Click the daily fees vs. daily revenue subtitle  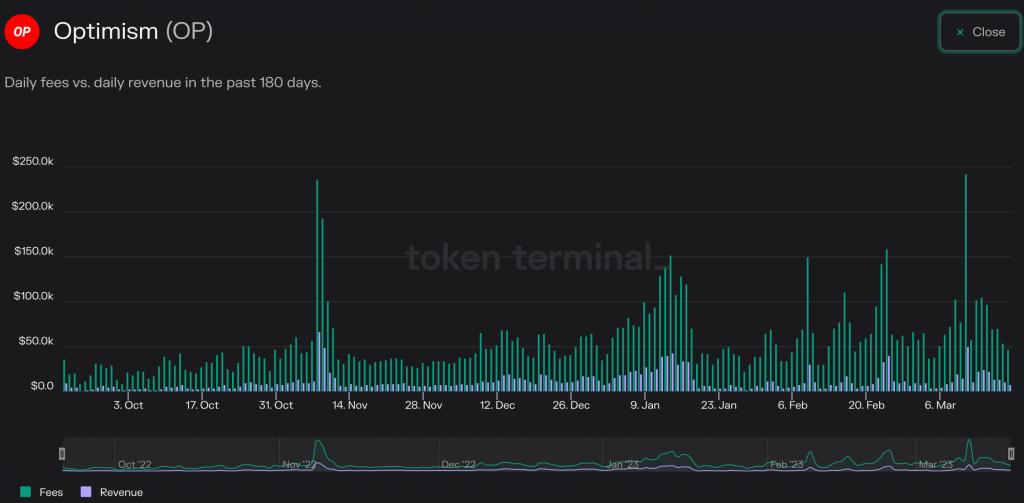[x=163, y=83]
